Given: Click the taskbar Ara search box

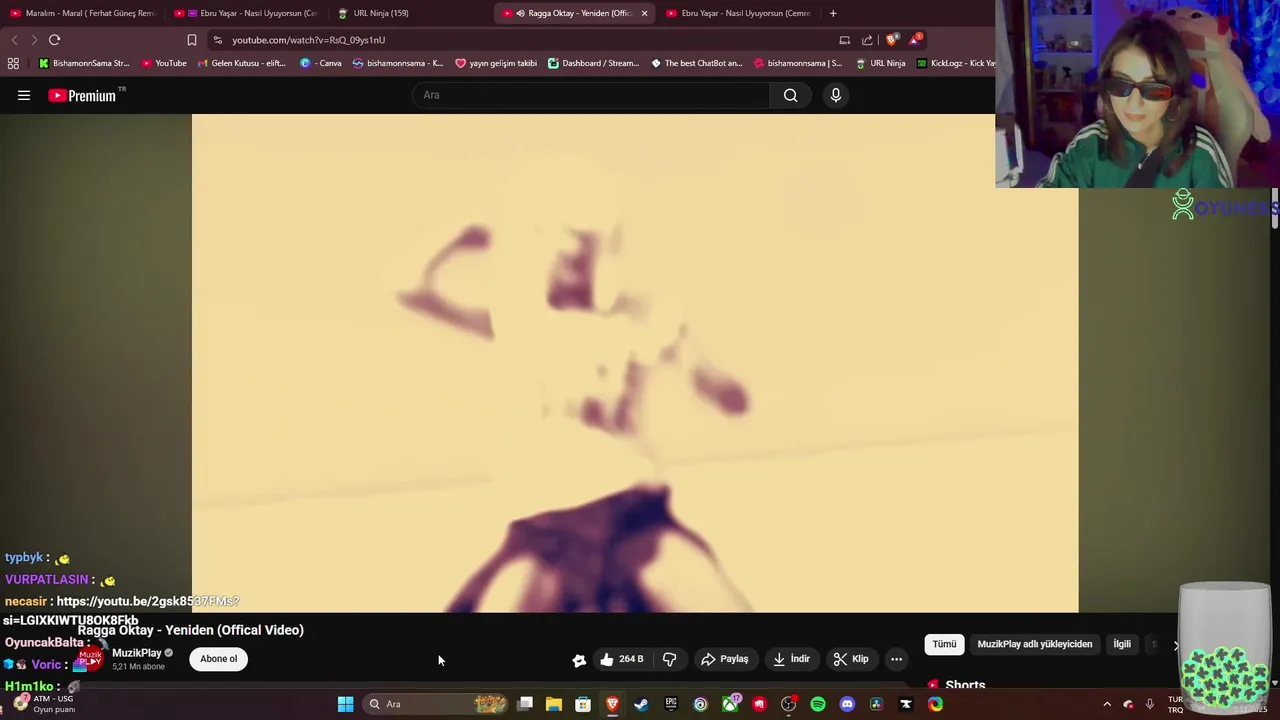Looking at the screenshot, I should tap(436, 704).
